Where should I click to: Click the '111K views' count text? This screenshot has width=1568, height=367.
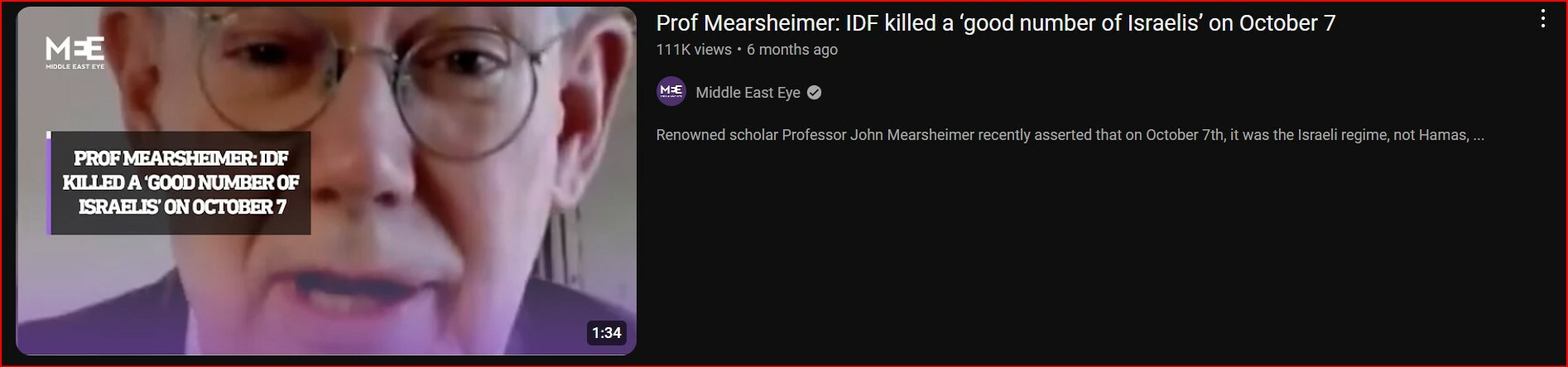tap(694, 50)
